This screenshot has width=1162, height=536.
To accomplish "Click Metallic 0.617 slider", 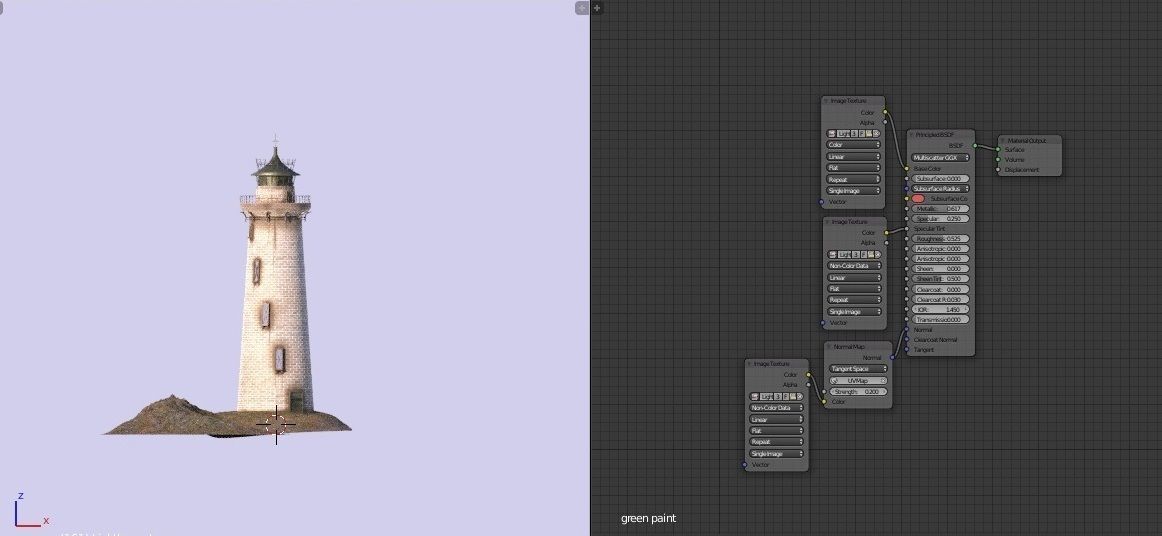I will (x=940, y=209).
